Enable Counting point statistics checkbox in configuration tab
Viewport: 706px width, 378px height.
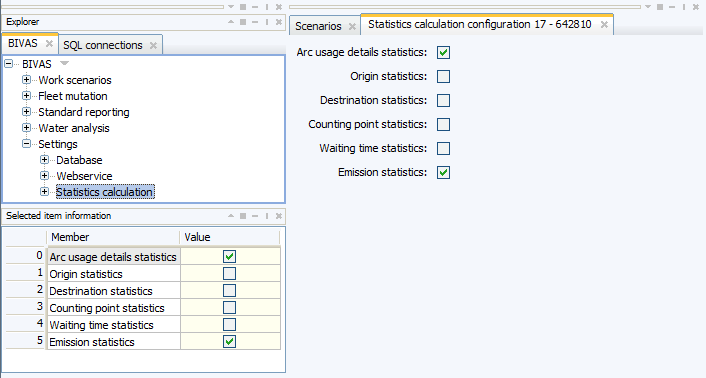[443, 124]
